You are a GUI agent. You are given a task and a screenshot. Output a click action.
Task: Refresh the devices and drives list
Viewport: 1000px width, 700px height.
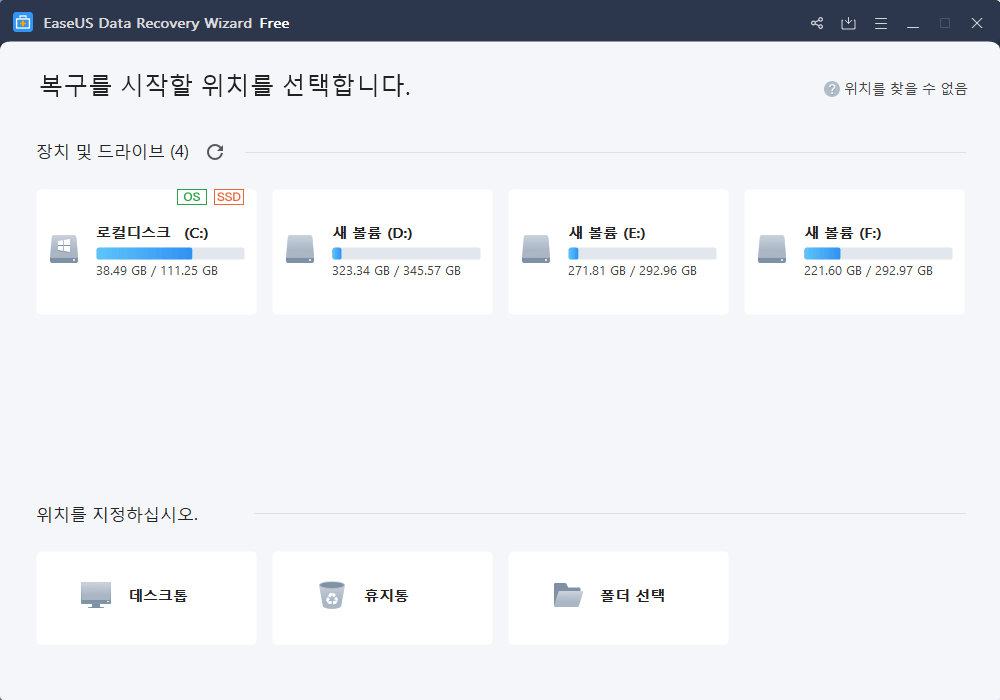tap(215, 152)
